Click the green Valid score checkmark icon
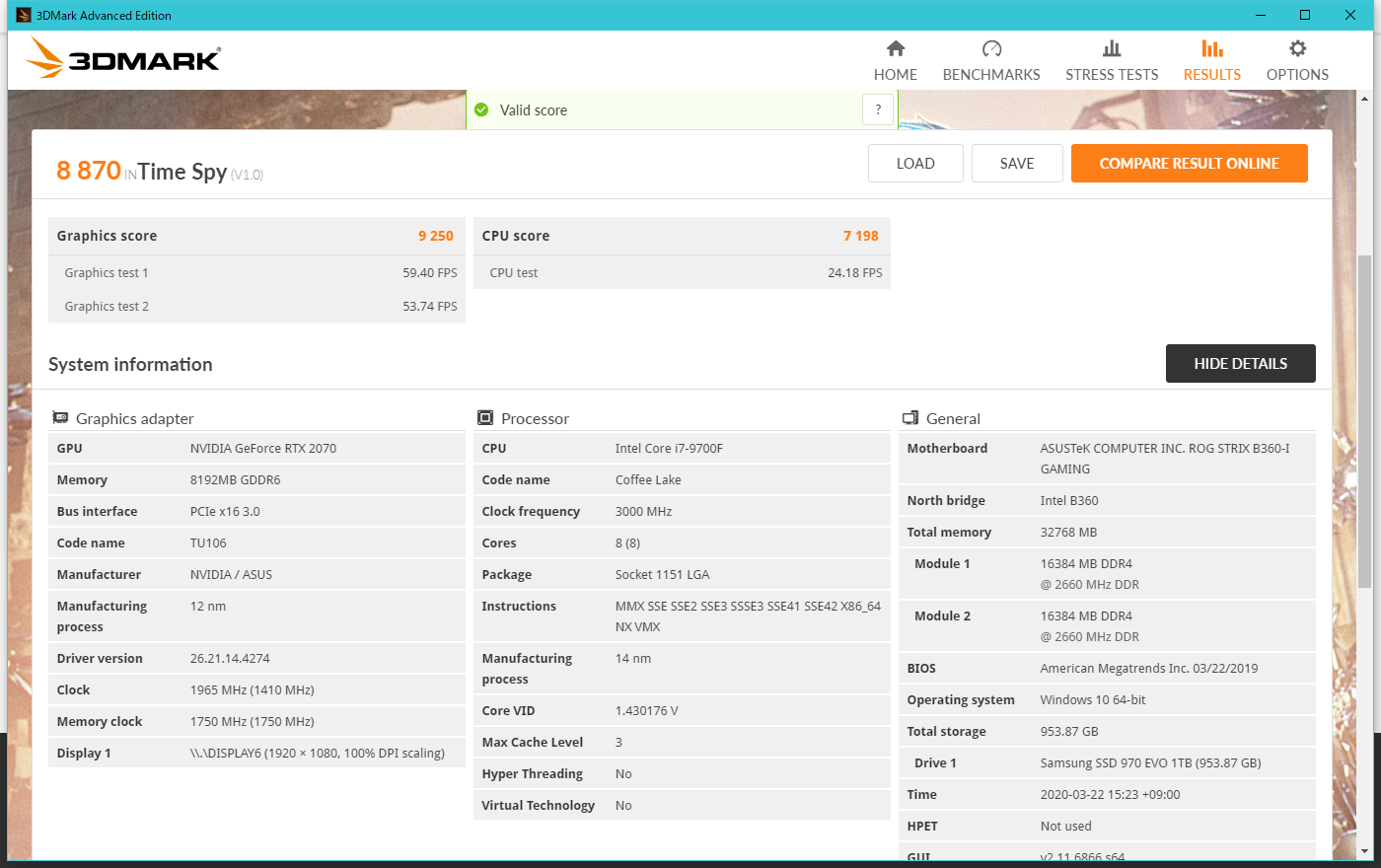The image size is (1381, 868). click(481, 110)
